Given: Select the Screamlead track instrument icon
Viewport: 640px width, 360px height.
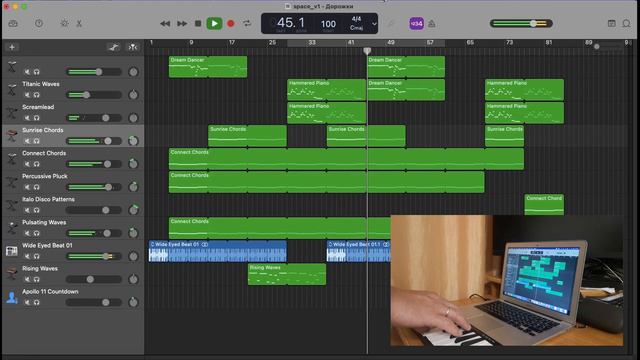Looking at the screenshot, I should 12,113.
